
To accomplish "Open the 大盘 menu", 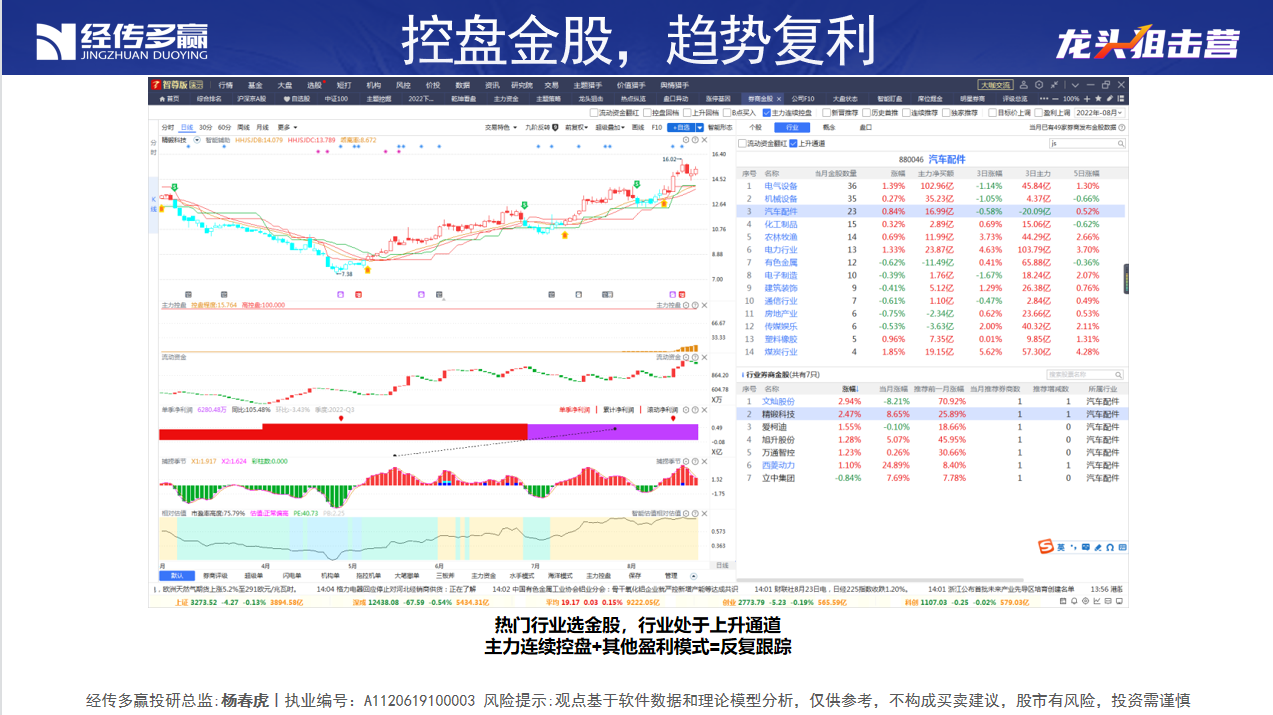I will pyautogui.click(x=285, y=85).
